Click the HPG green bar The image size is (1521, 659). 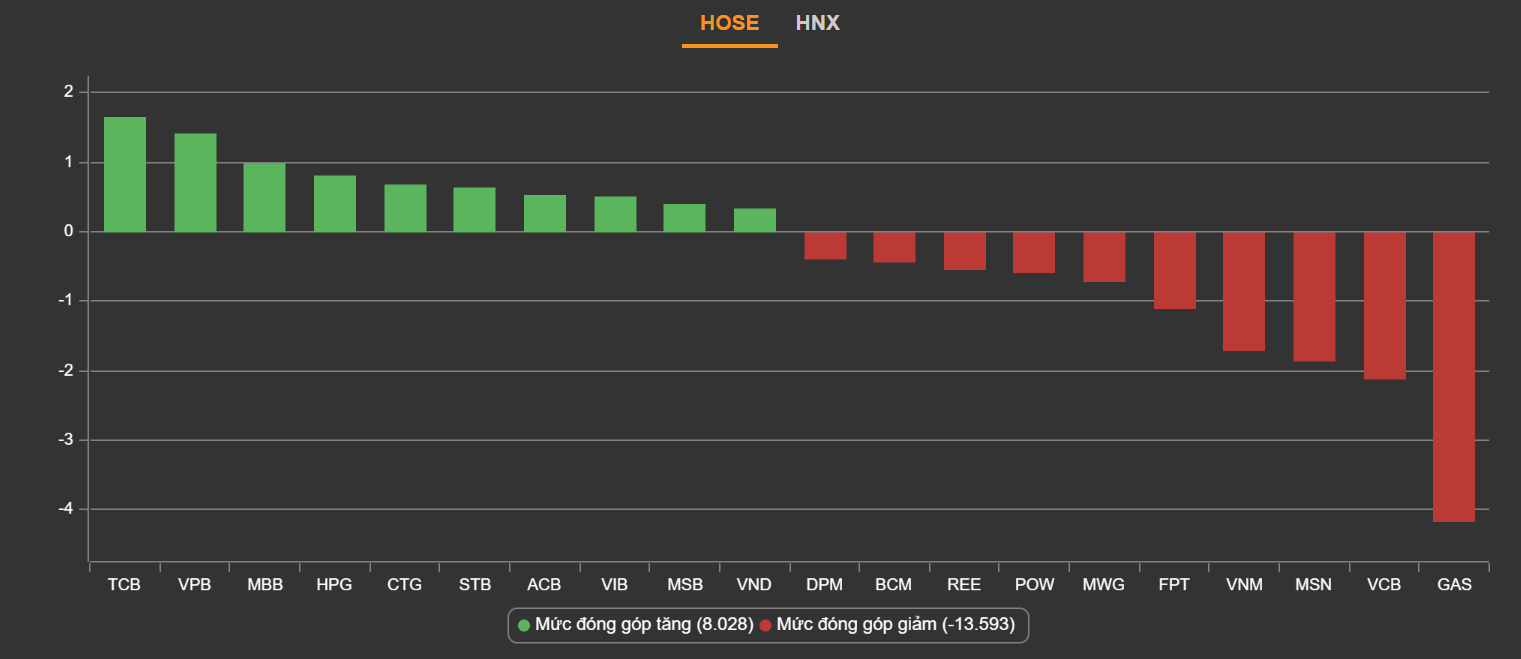335,204
